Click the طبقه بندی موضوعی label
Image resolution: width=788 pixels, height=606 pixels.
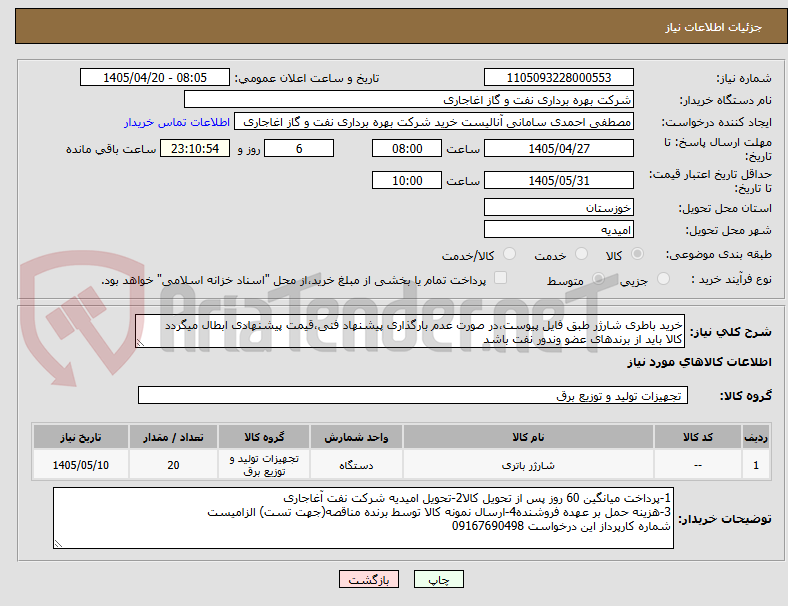tap(719, 255)
